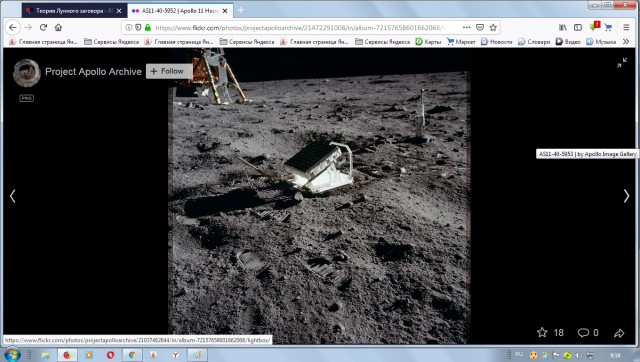Share the photo with arrow icon
The image size is (640, 362).
[619, 333]
